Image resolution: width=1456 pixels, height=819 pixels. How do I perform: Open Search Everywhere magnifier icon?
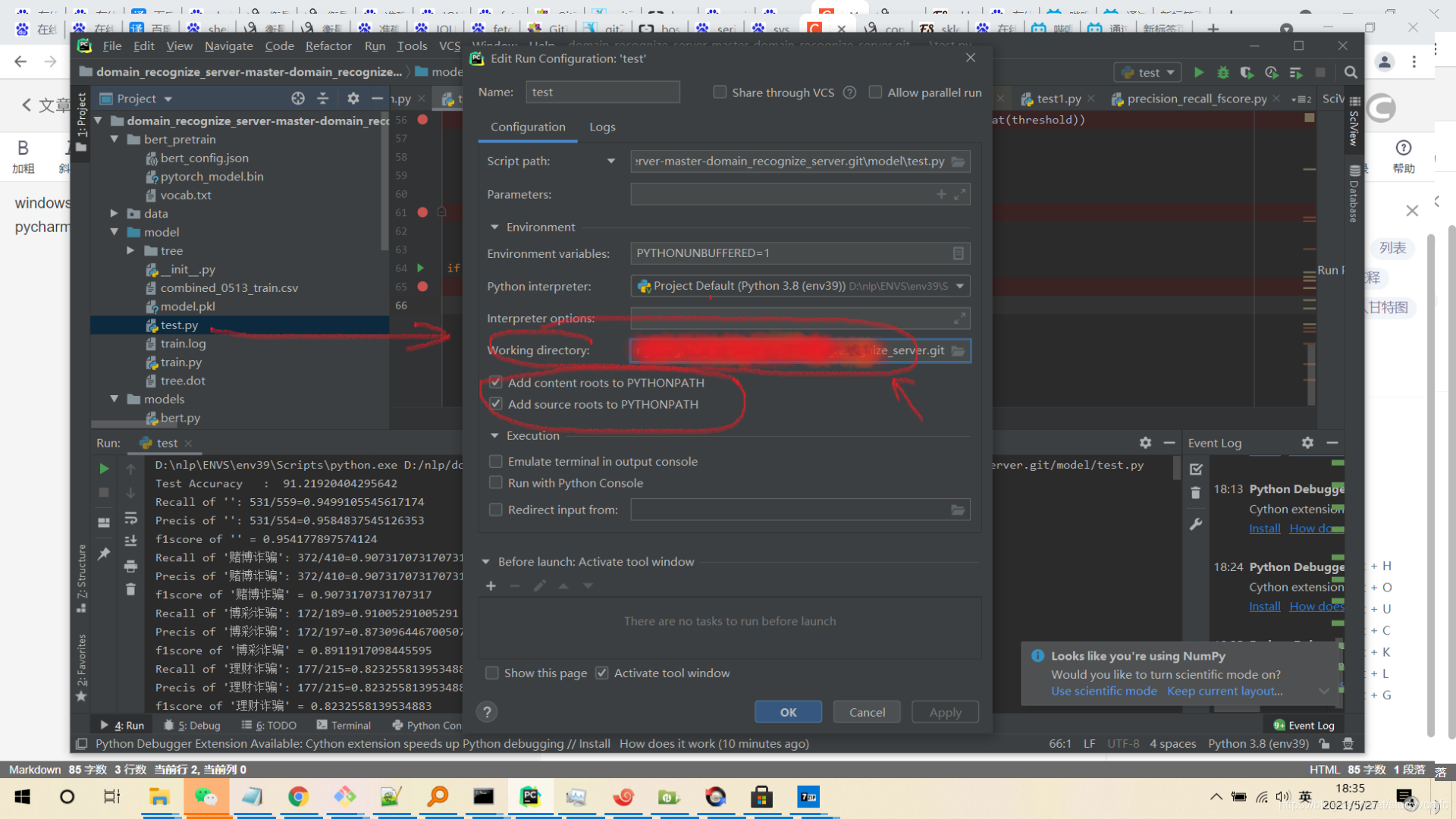click(1351, 73)
